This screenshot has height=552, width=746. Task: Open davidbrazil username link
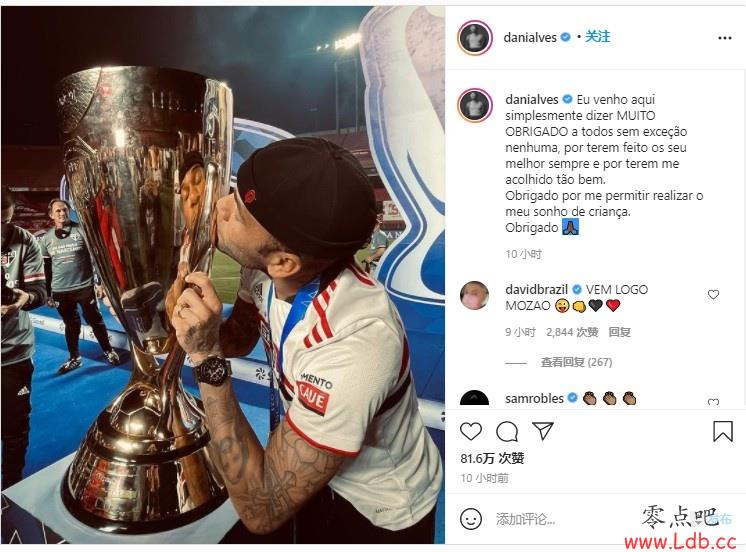point(536,289)
